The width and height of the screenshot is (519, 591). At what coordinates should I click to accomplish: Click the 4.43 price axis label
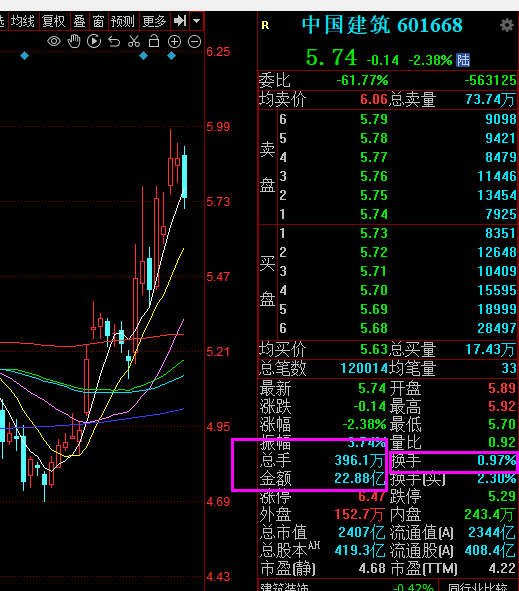tap(218, 577)
